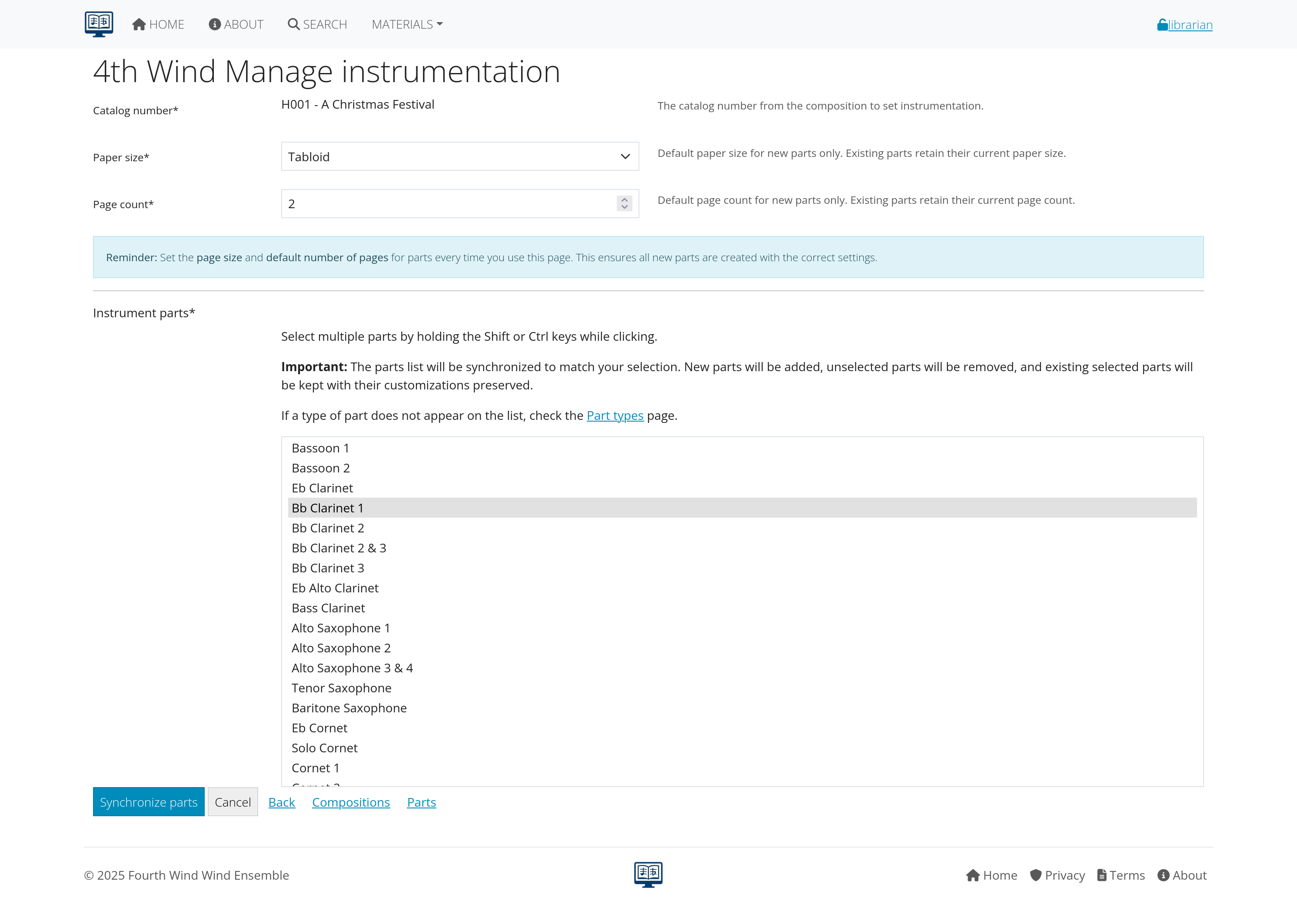Select Bb Clarinet 2 in the parts list
The width and height of the screenshot is (1297, 924).
[x=328, y=528]
